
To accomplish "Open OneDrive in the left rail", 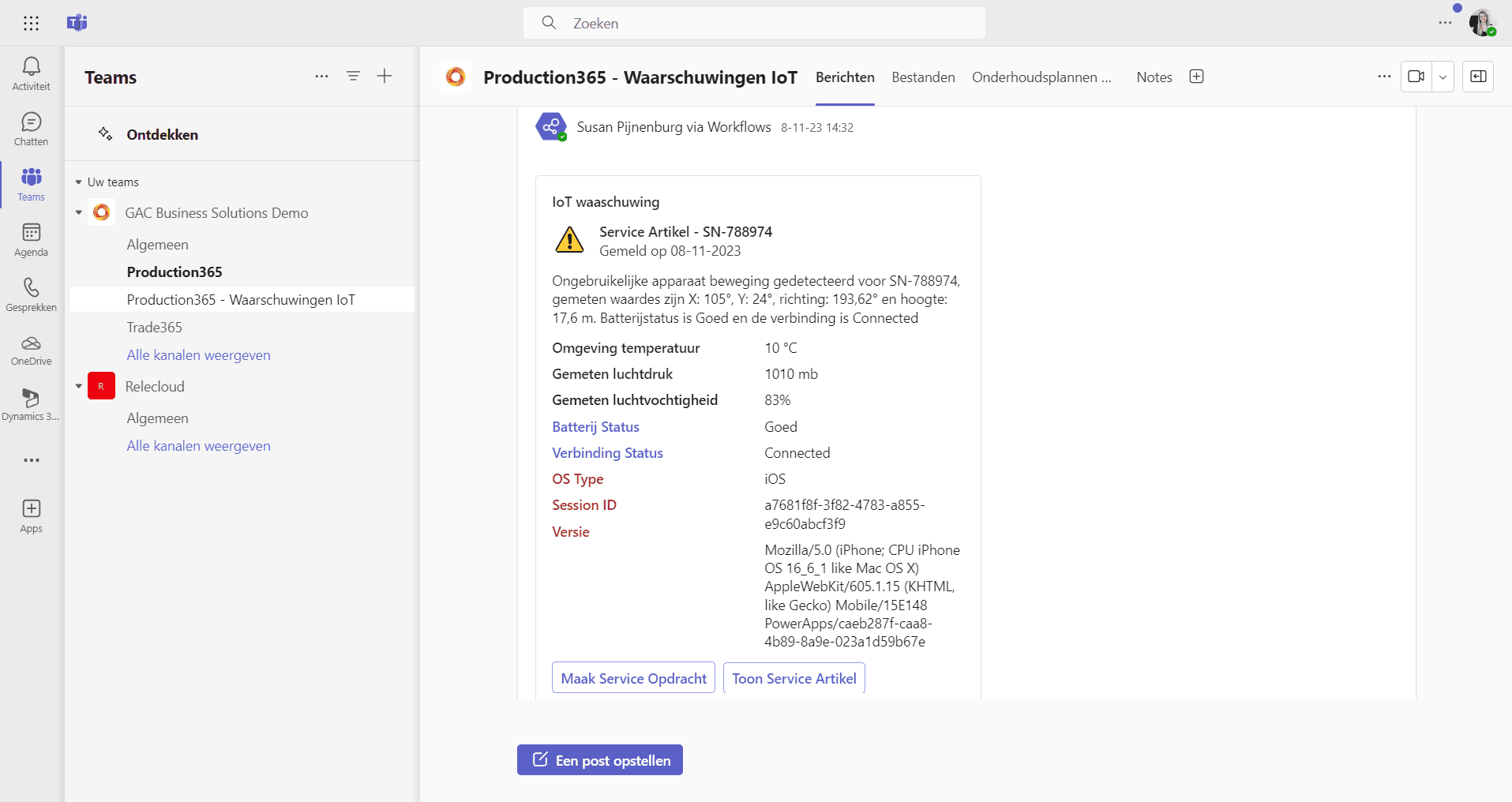I will click(x=32, y=350).
